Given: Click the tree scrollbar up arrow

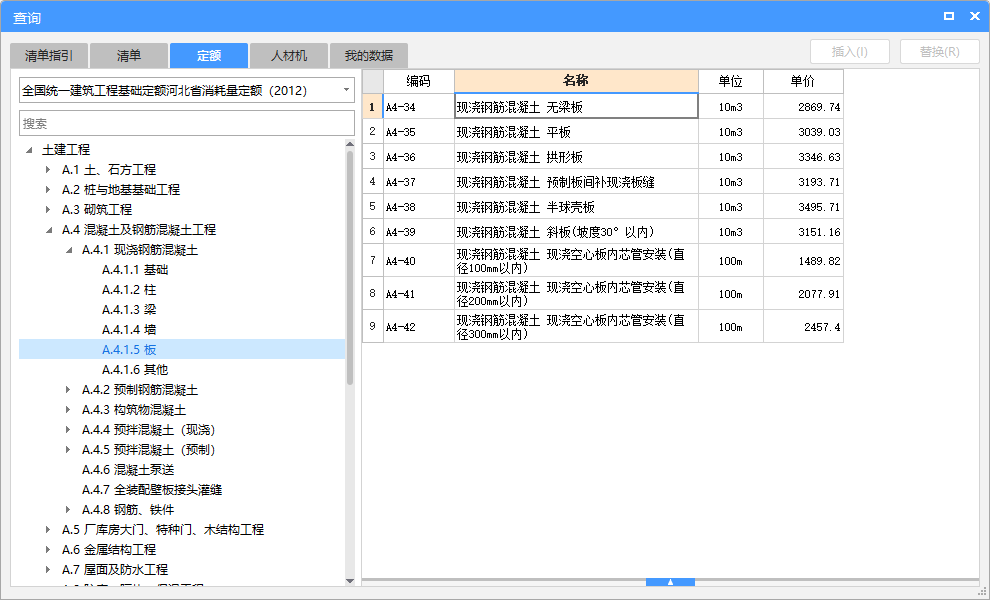Looking at the screenshot, I should [x=350, y=145].
